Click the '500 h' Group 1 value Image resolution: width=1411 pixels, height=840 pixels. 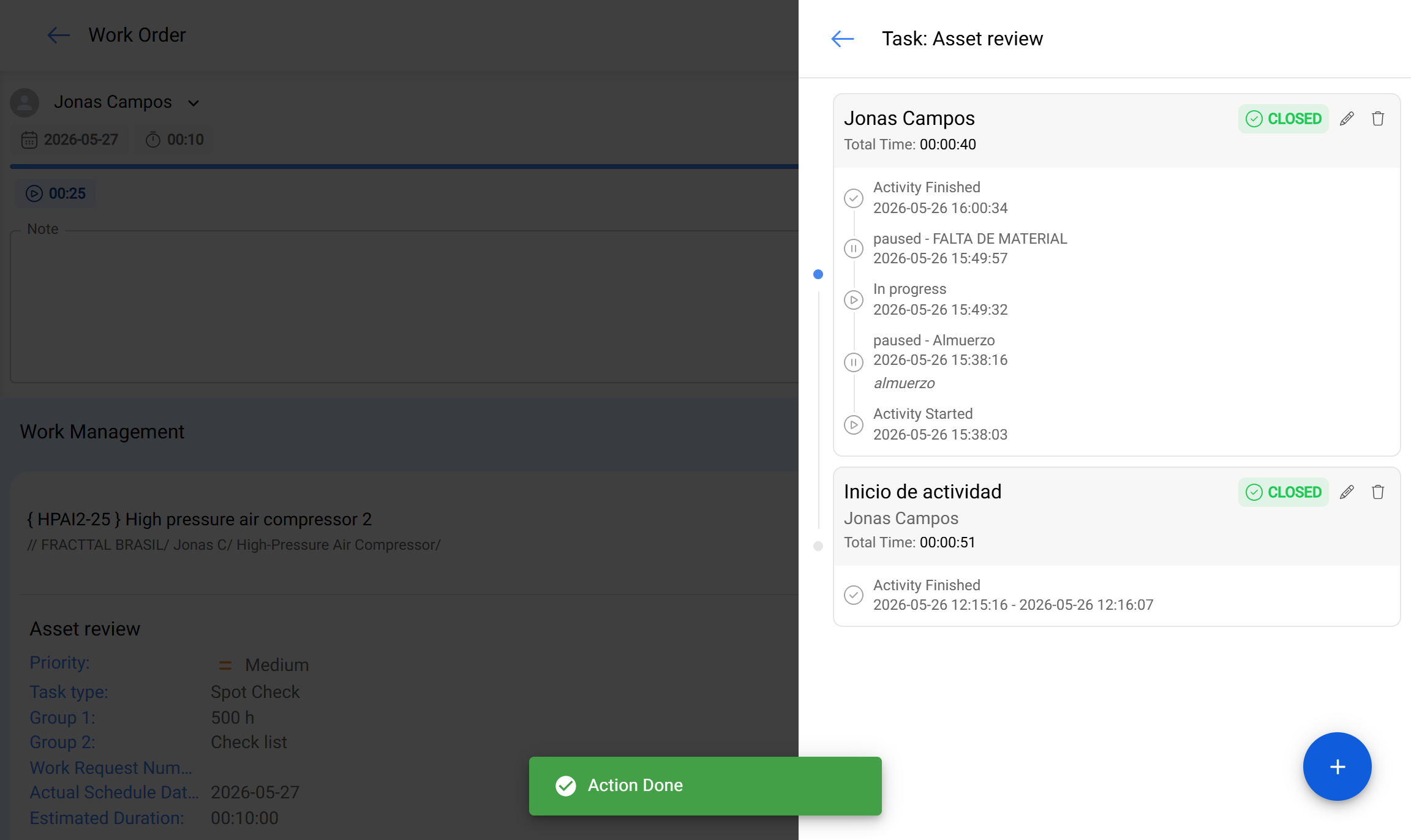[x=233, y=718]
